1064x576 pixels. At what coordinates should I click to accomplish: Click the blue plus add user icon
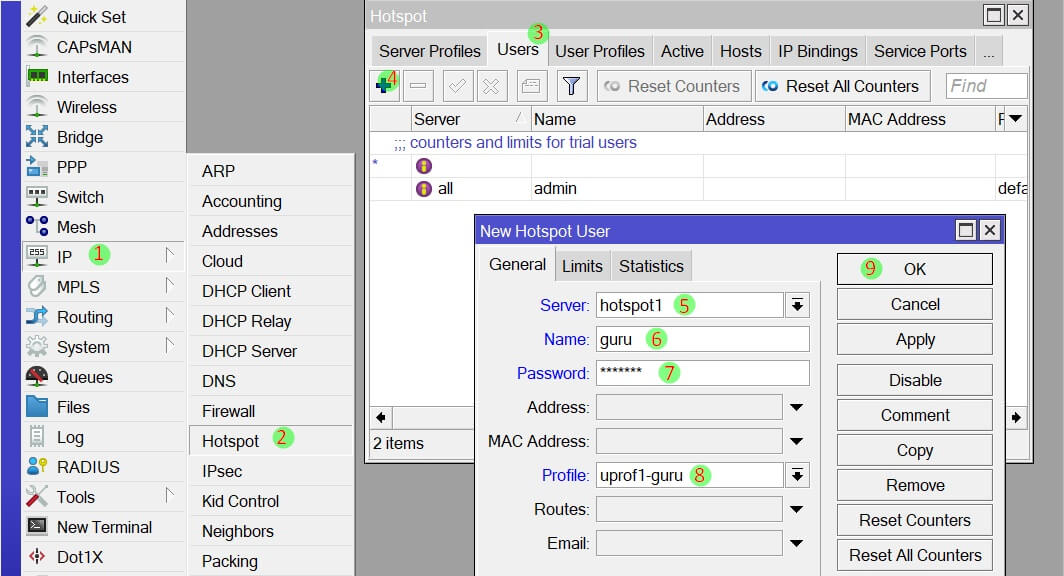click(x=383, y=86)
